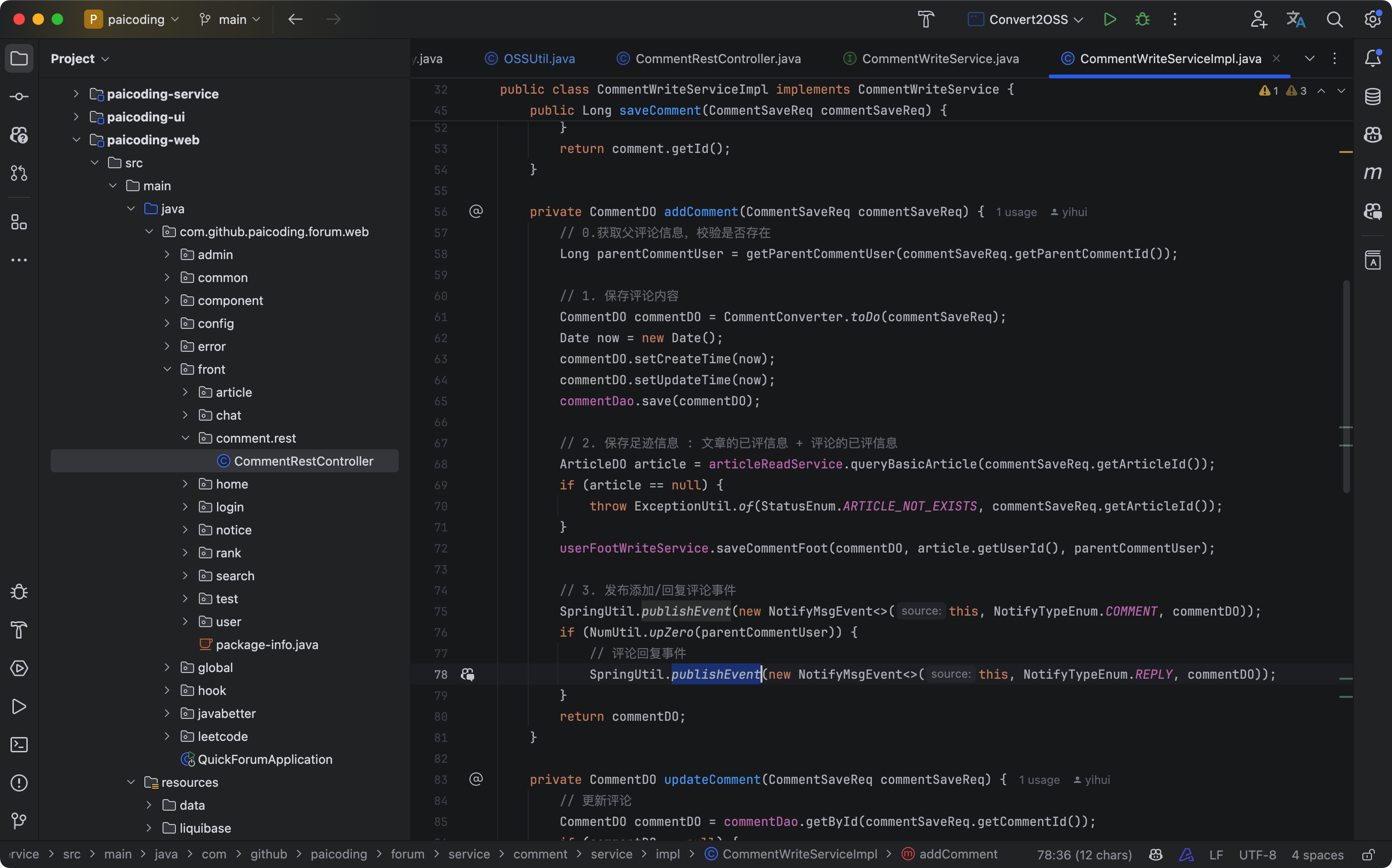
Task: Debug Convert2OSS with the bug icon
Action: coord(1142,20)
